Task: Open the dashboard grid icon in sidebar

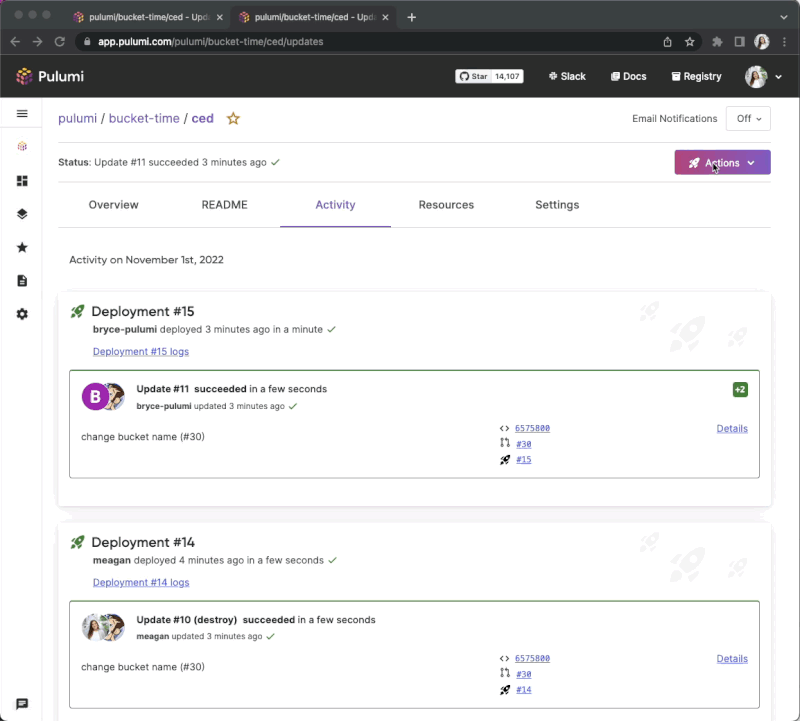Action: click(22, 181)
